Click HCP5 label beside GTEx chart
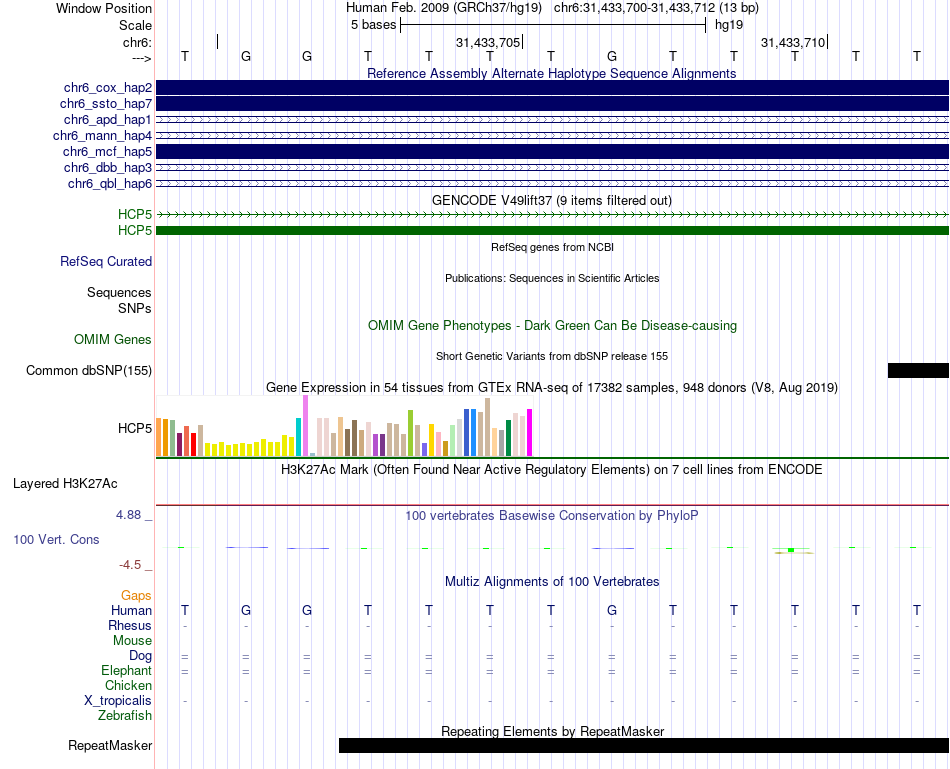950x769 pixels. (x=135, y=428)
